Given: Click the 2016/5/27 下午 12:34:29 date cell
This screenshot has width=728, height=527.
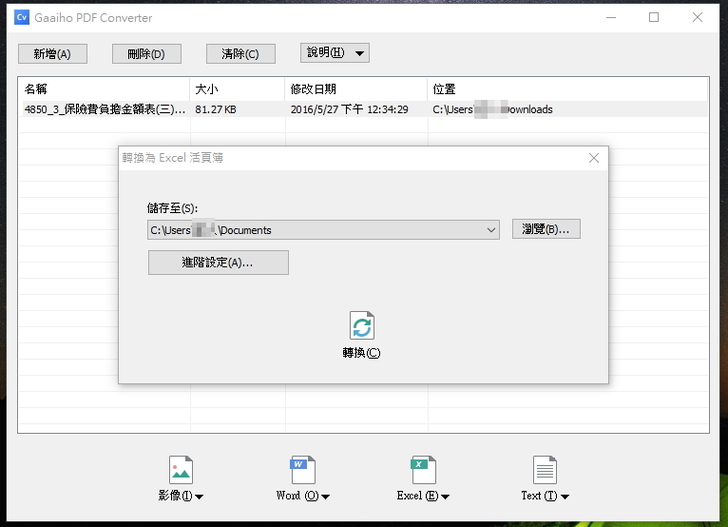Looking at the screenshot, I should [349, 110].
